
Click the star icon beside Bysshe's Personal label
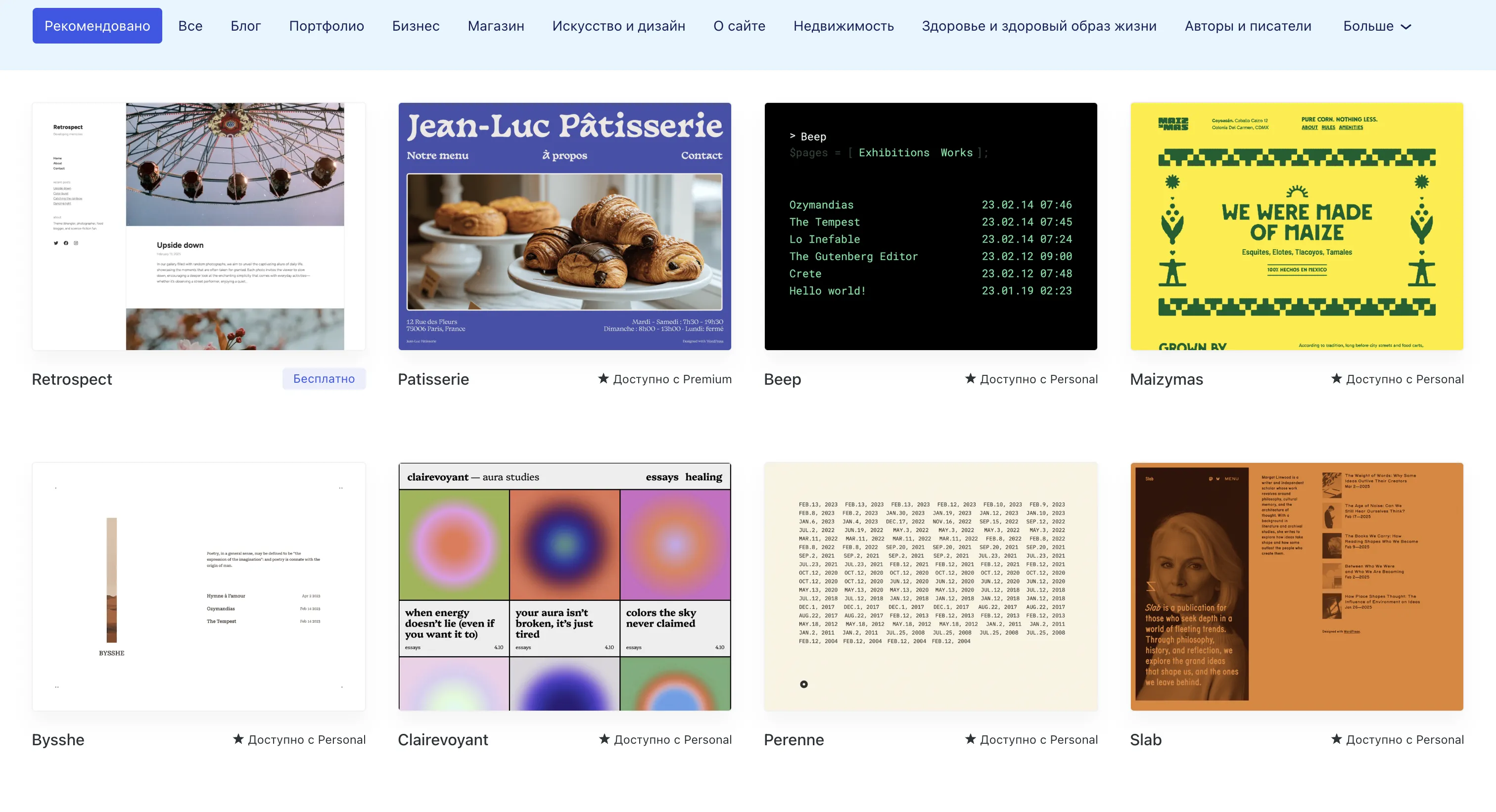238,739
